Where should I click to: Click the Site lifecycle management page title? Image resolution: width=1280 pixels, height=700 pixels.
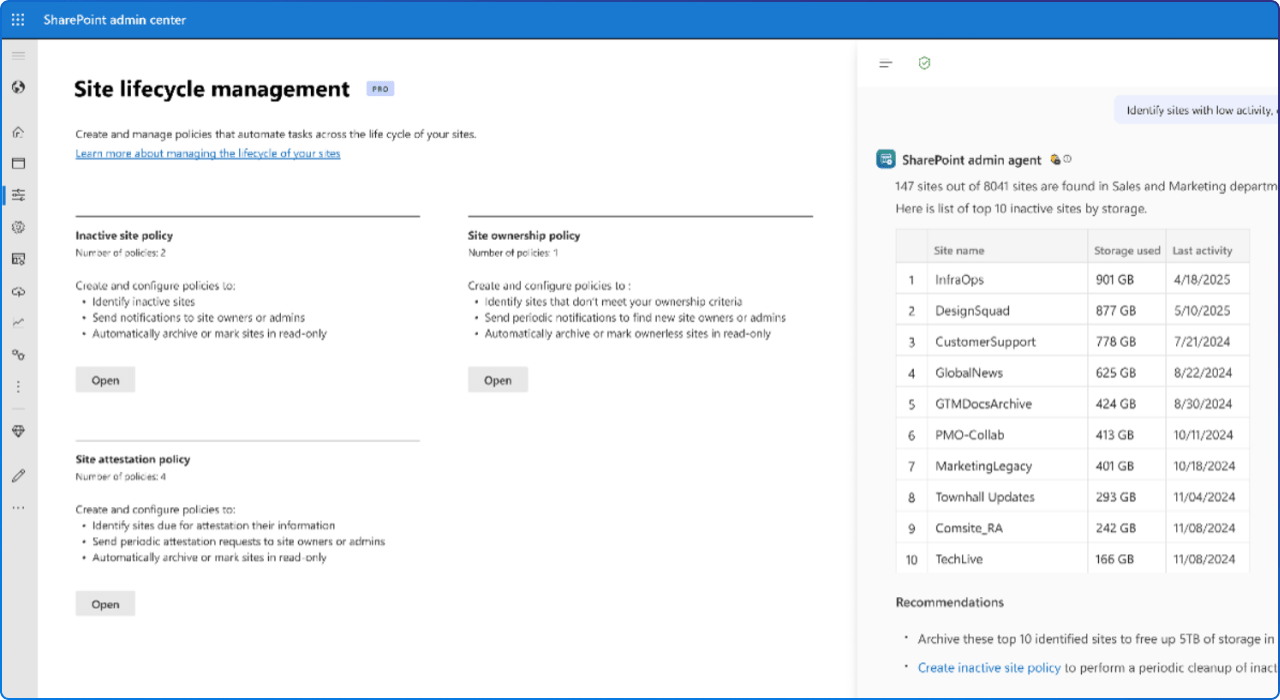pos(212,89)
